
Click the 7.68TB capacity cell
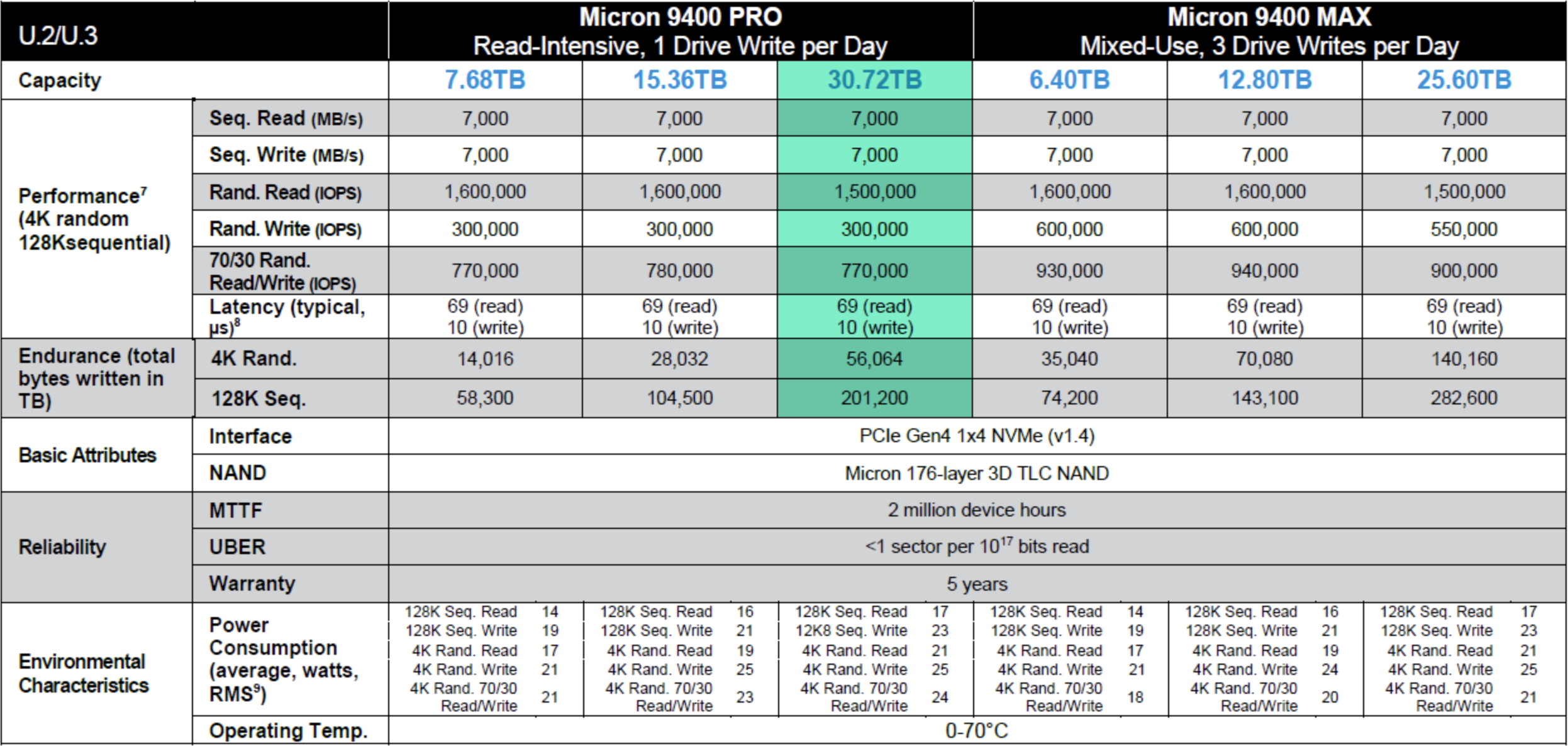pyautogui.click(x=485, y=80)
